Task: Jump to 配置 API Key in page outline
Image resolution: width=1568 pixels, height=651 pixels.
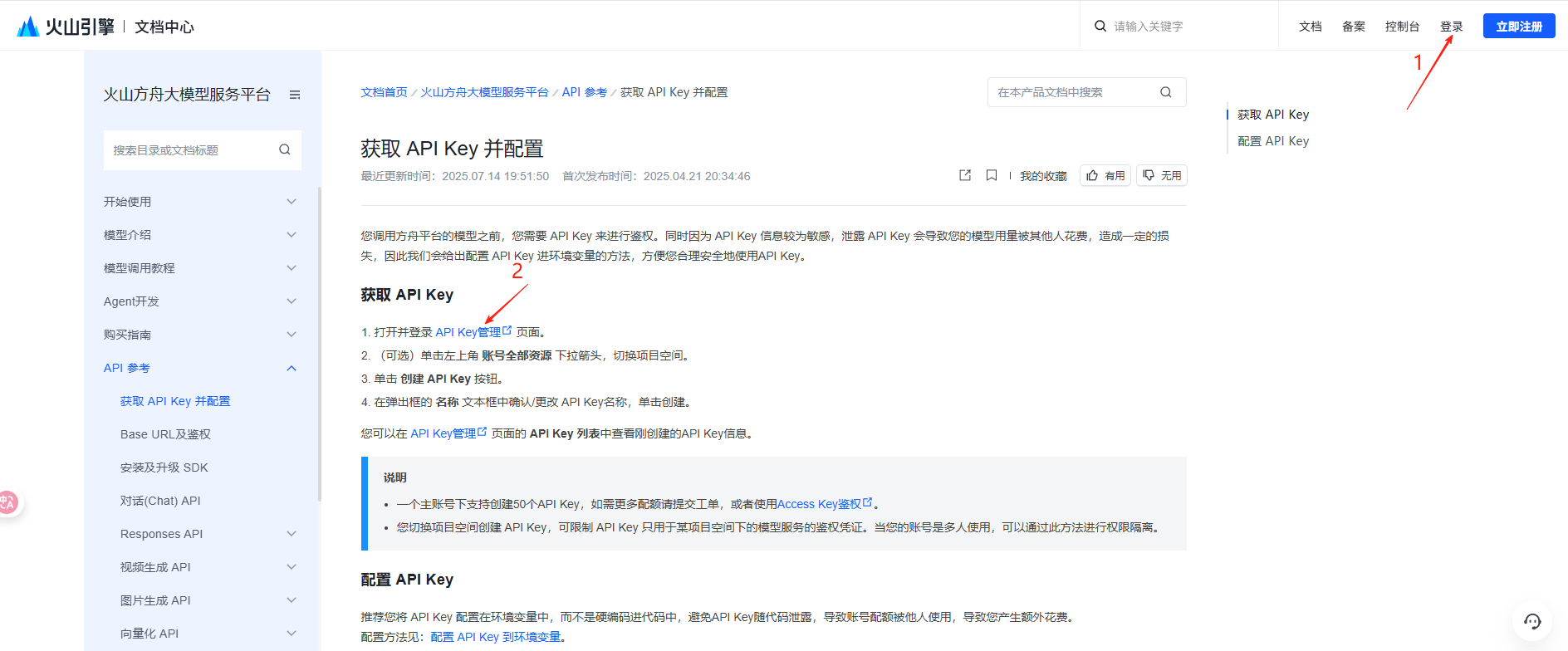Action: (1273, 141)
